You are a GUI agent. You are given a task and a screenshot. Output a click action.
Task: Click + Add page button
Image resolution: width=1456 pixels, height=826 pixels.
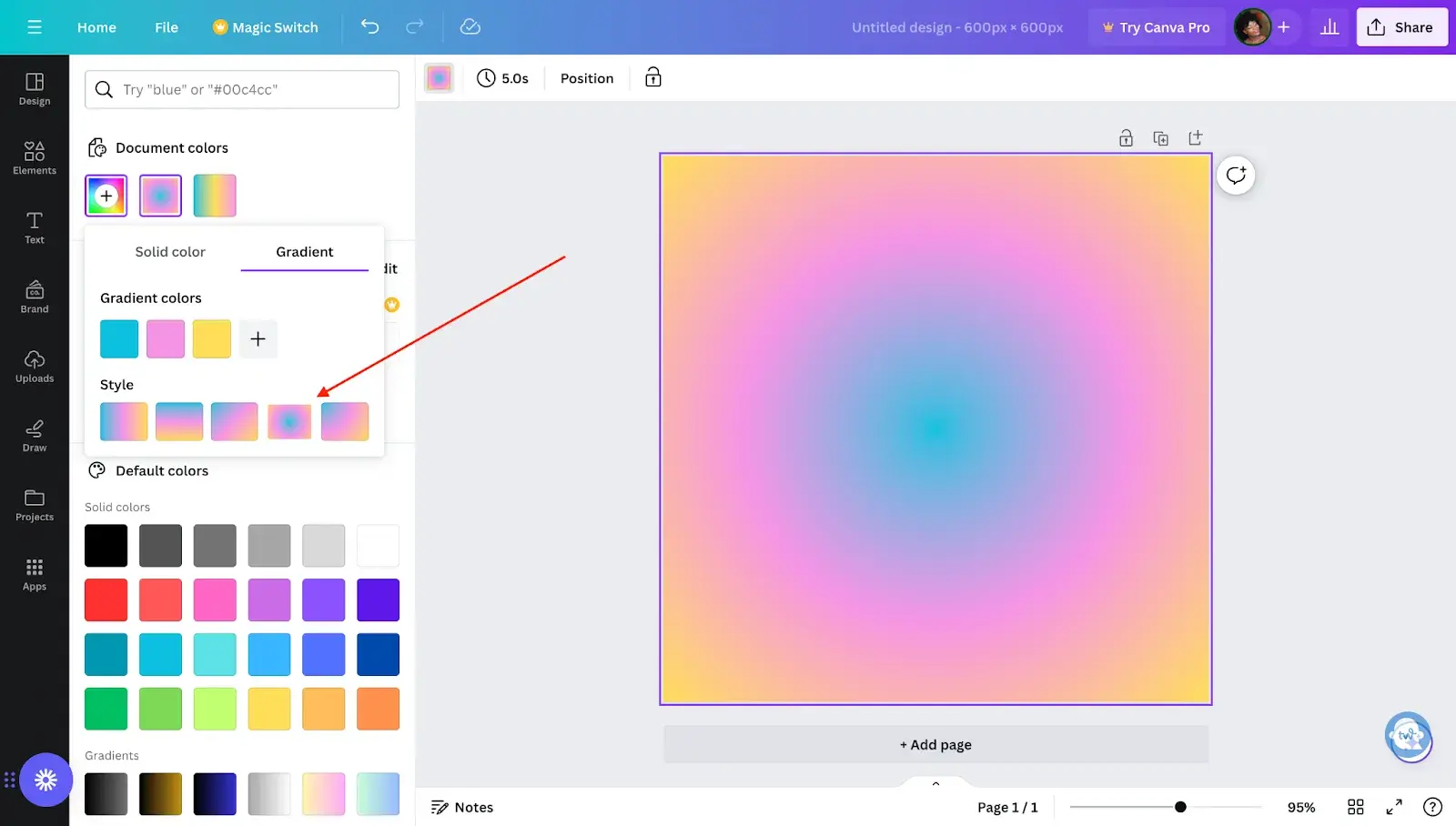935,744
